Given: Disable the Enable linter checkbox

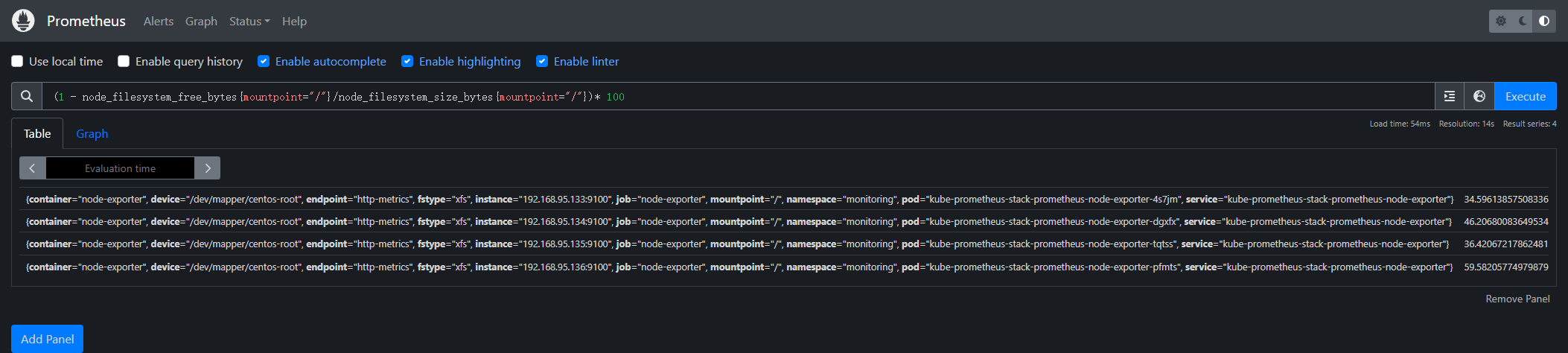Looking at the screenshot, I should 542,61.
